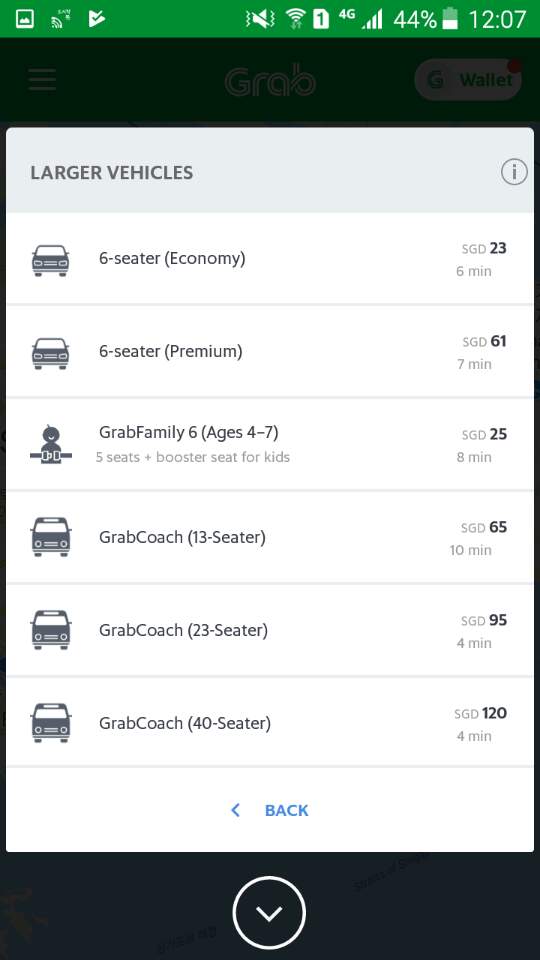Open the Wallet button
The height and width of the screenshot is (960, 540).
(468, 80)
